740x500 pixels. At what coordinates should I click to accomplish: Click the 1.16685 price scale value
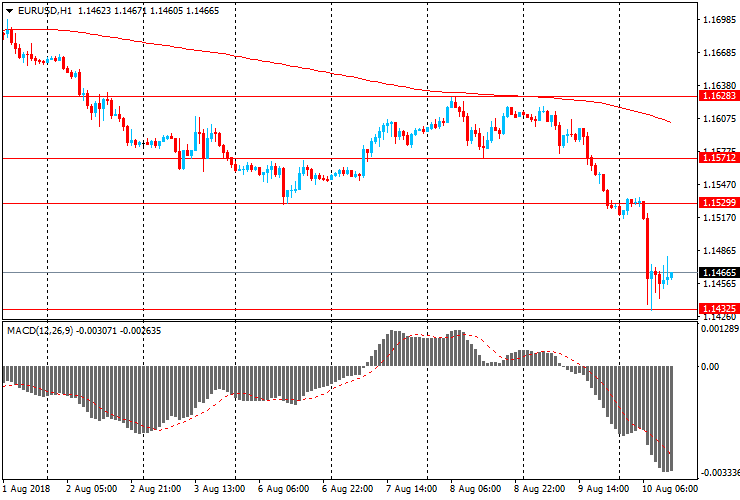pyautogui.click(x=719, y=52)
